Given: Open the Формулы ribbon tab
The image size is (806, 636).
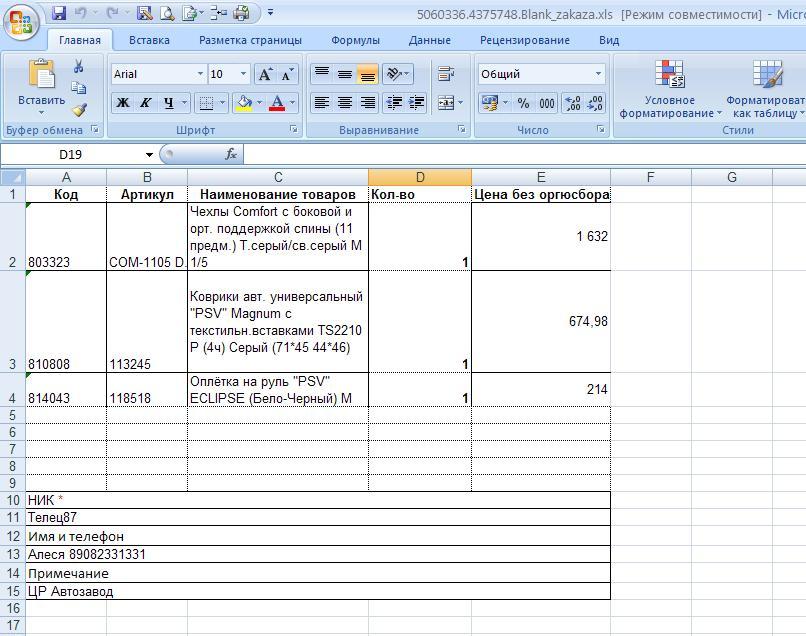Looking at the screenshot, I should [x=355, y=40].
